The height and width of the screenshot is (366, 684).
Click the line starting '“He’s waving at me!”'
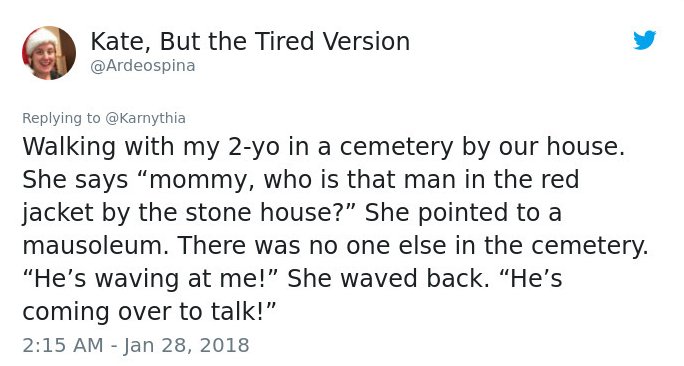click(x=292, y=279)
